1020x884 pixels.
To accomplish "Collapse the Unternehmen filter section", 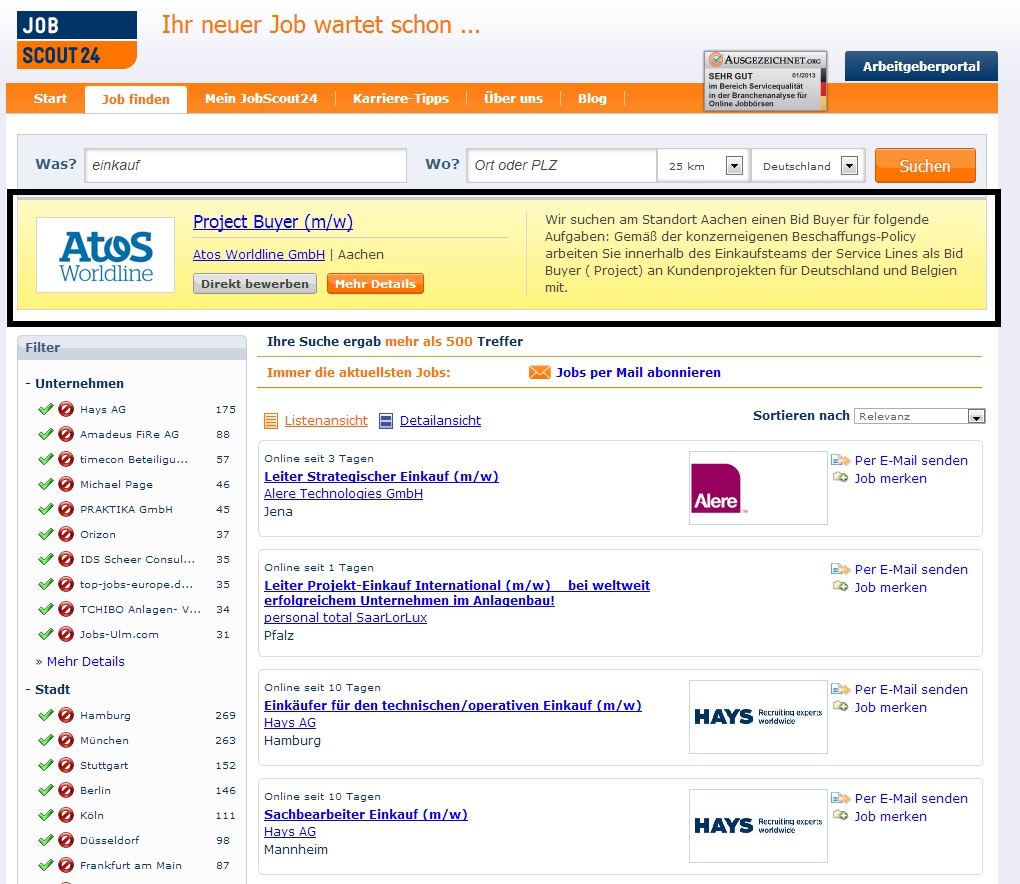I will point(29,384).
